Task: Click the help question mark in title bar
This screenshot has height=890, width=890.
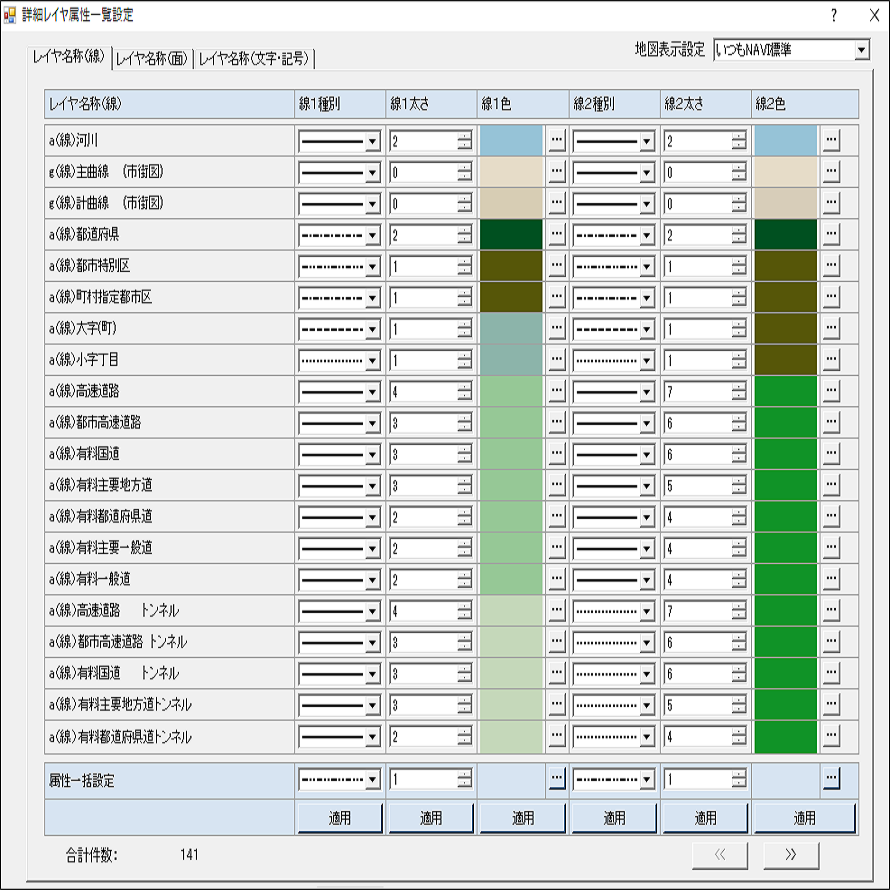Action: (x=833, y=15)
